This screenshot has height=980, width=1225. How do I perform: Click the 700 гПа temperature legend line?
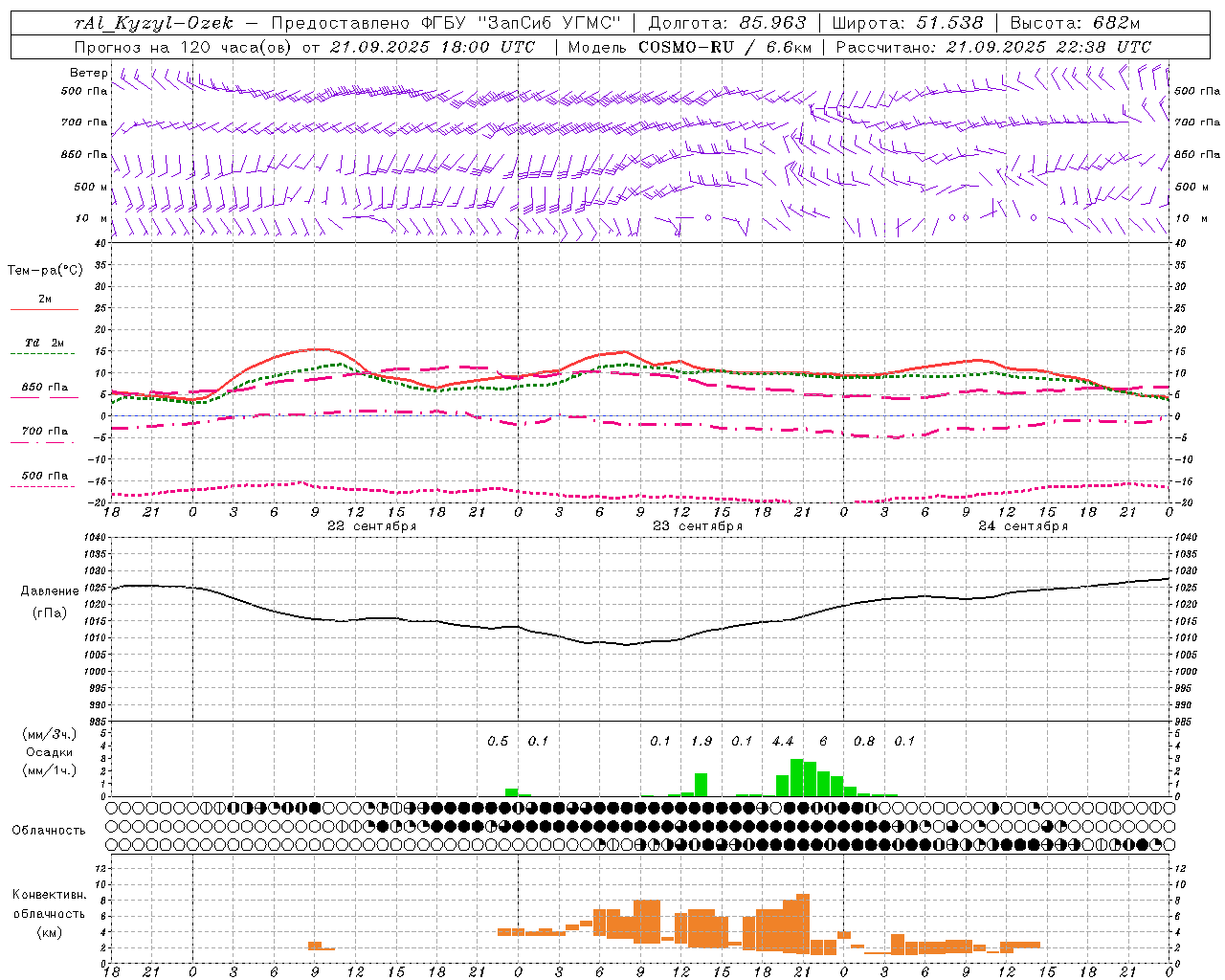tap(44, 442)
